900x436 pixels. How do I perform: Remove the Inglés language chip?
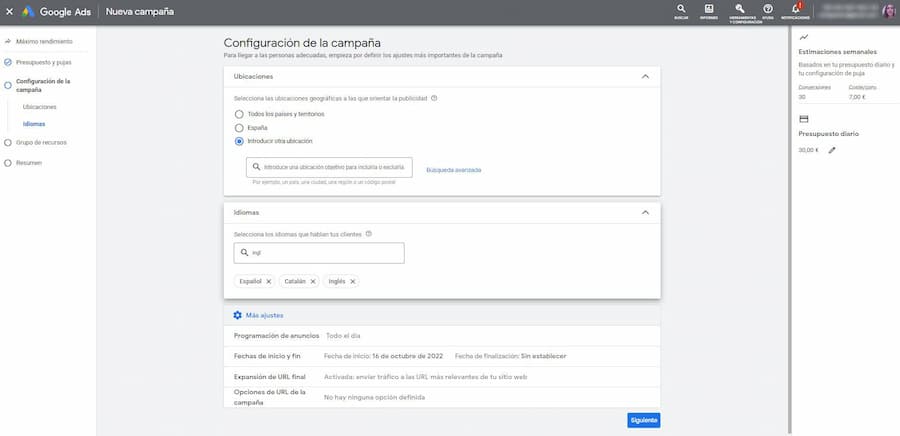[x=353, y=282]
